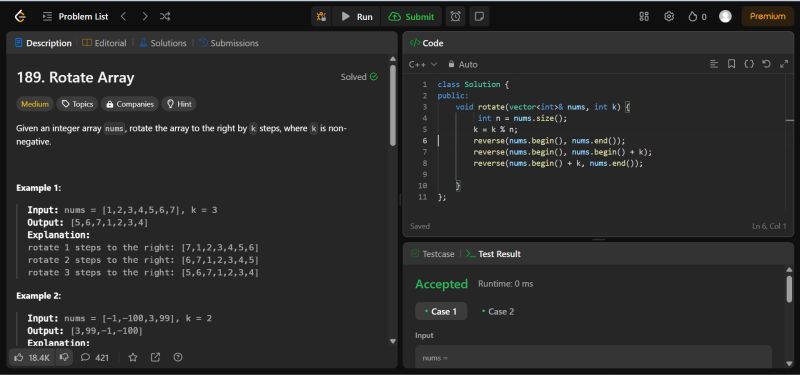Toggle the dislike thumbs-down button
The width and height of the screenshot is (800, 375).
(64, 358)
